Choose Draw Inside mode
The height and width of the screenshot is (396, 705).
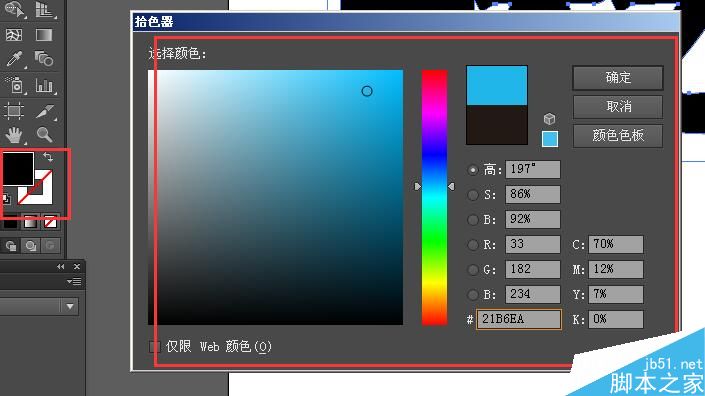click(50, 246)
